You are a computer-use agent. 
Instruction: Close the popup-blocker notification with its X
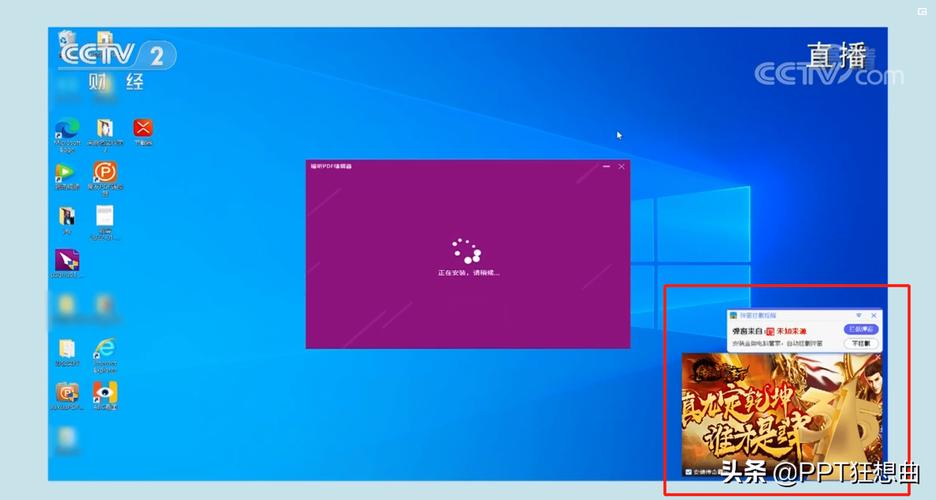click(x=874, y=315)
